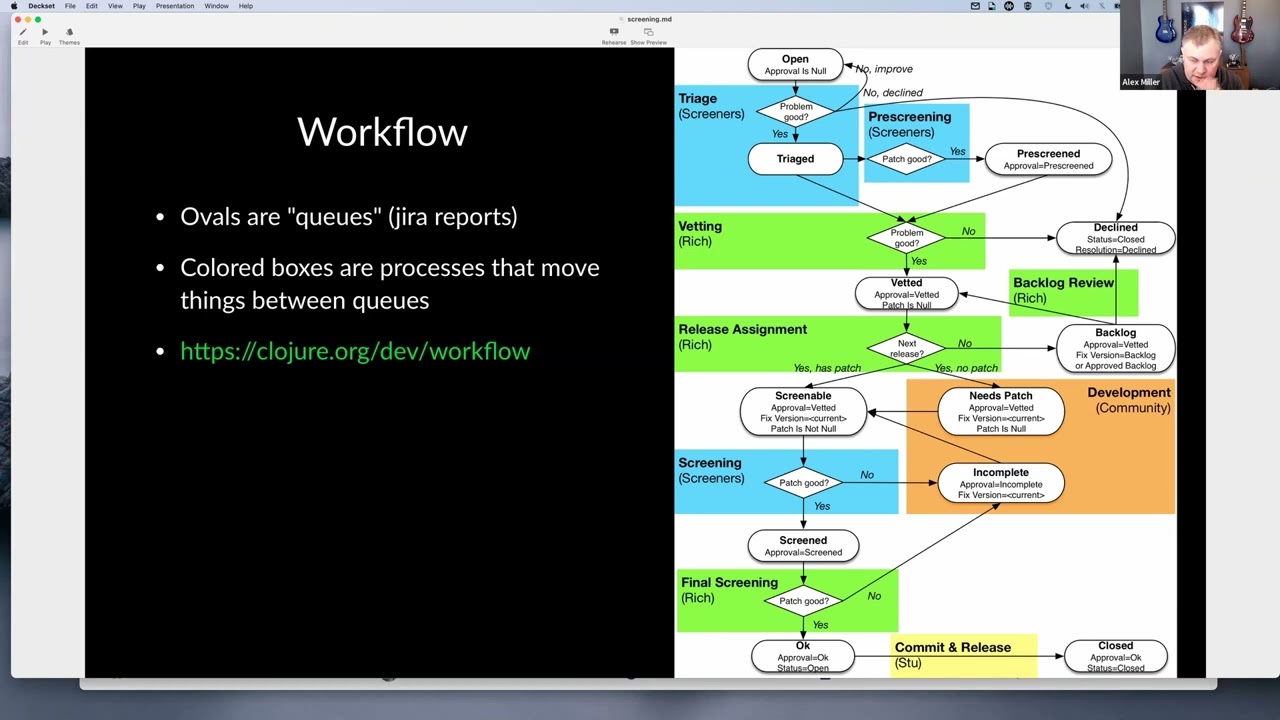
Task: Click the light shield menu bar icon
Action: [x=1047, y=6]
